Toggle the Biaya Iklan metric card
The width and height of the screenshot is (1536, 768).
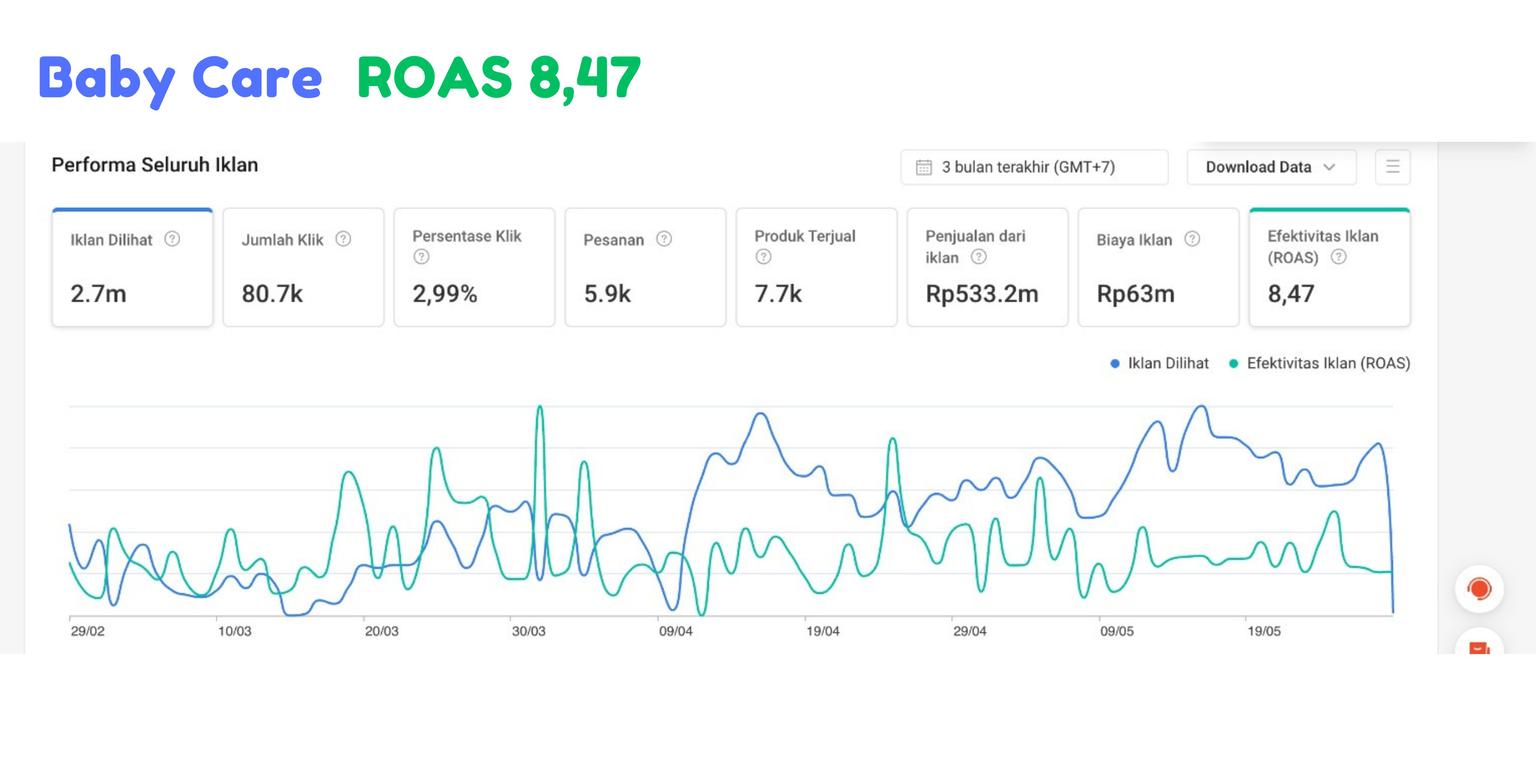[1158, 267]
